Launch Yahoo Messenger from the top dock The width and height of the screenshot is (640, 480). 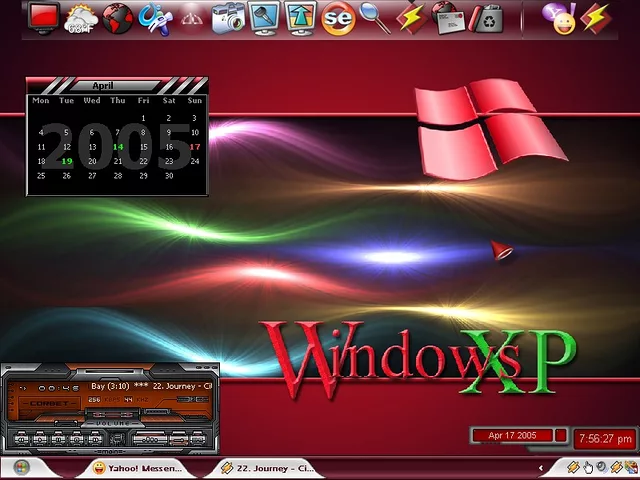click(557, 17)
